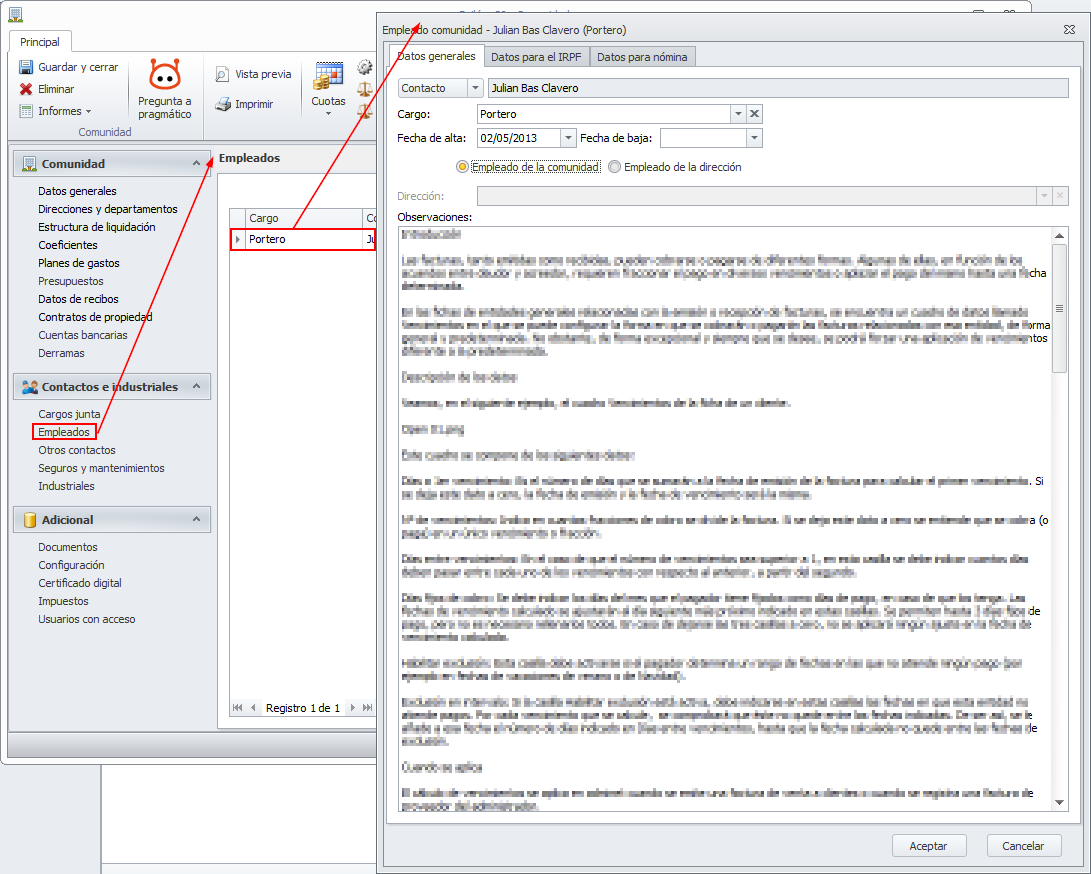Open the Cargo dropdown arrow

tap(738, 114)
